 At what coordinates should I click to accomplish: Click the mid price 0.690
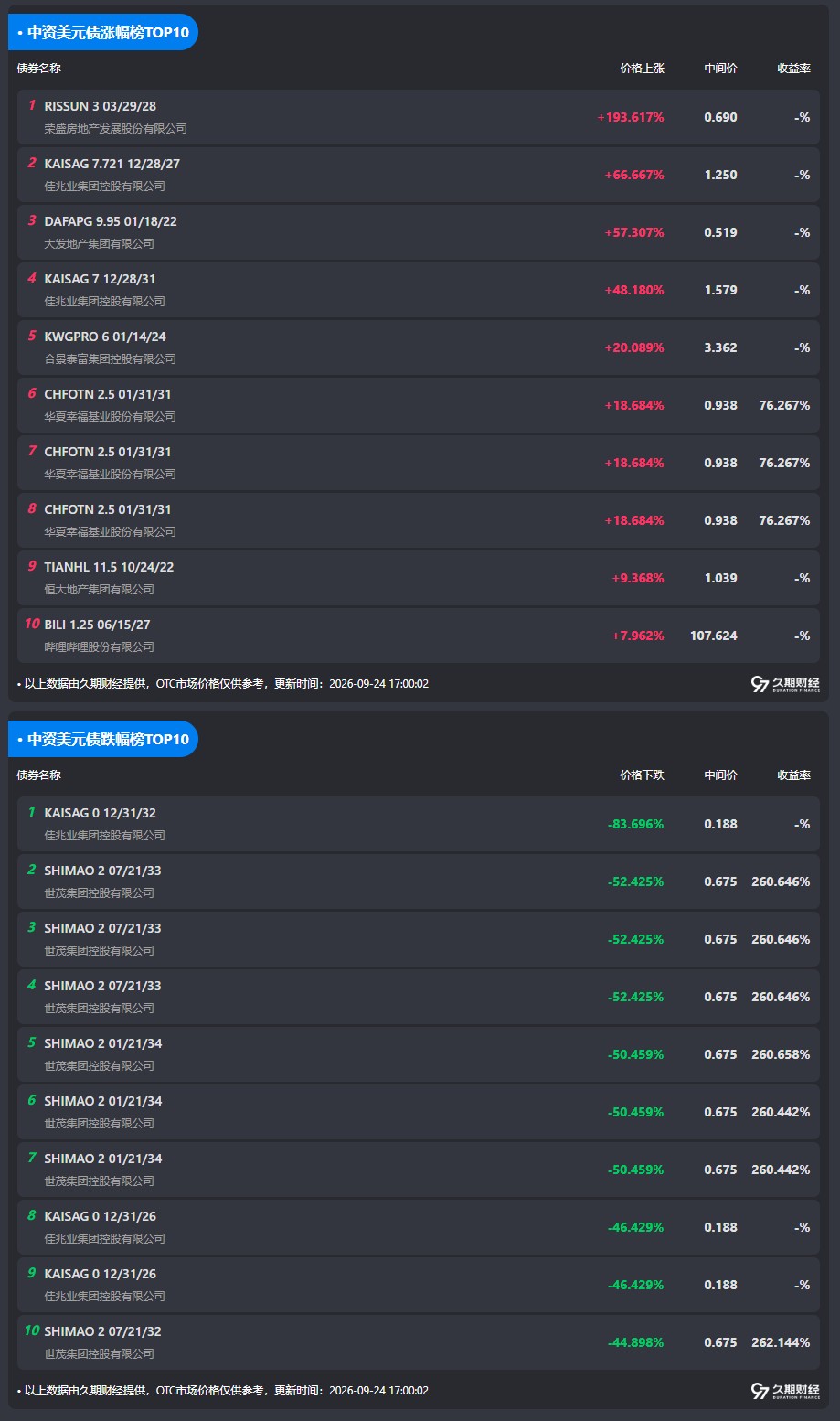[x=720, y=117]
